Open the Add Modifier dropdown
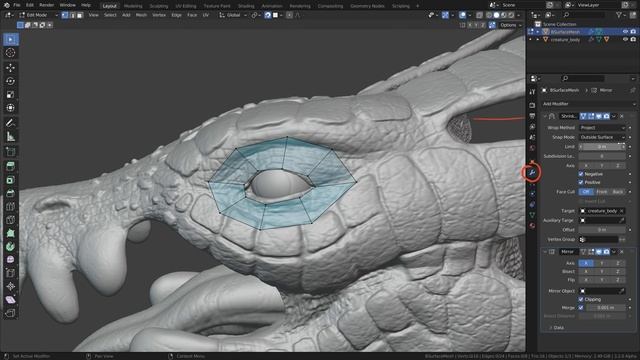The width and height of the screenshot is (640, 360). coord(589,104)
